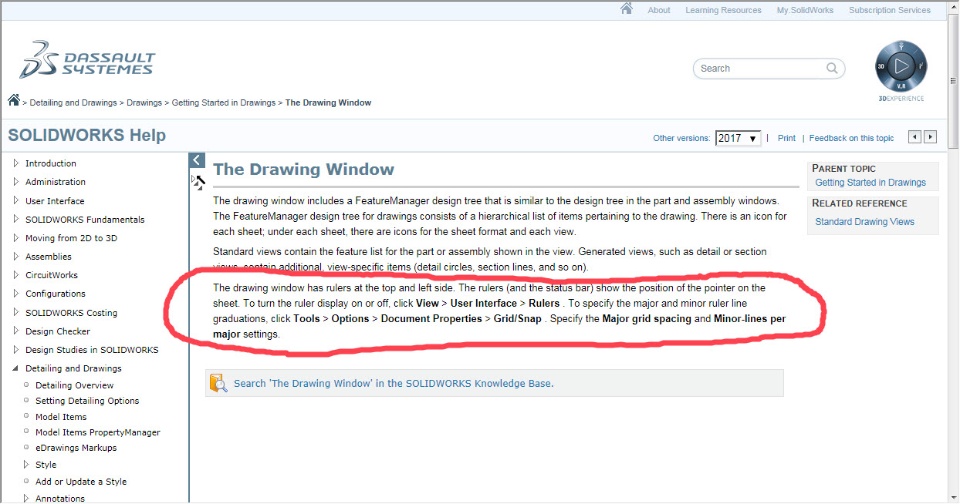The image size is (960, 504).
Task: Click the Drawings breadcrumb
Action: pos(144,103)
